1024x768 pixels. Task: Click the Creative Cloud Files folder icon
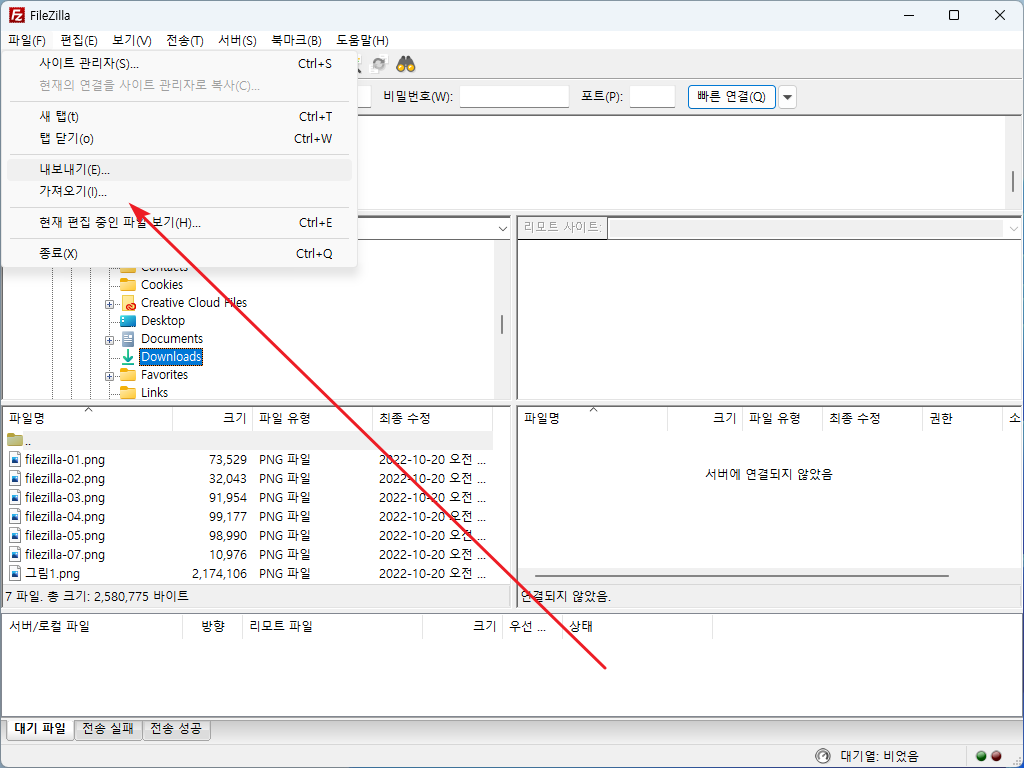pos(128,302)
